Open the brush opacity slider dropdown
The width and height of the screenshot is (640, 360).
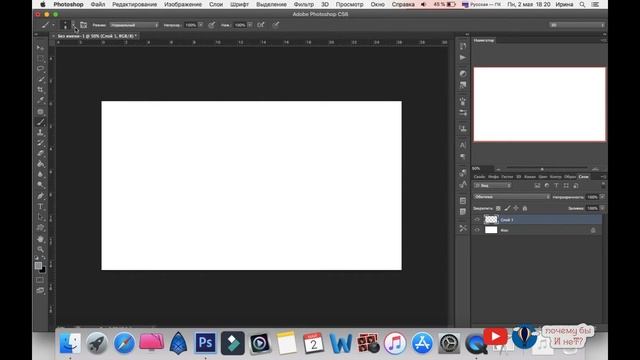point(200,25)
